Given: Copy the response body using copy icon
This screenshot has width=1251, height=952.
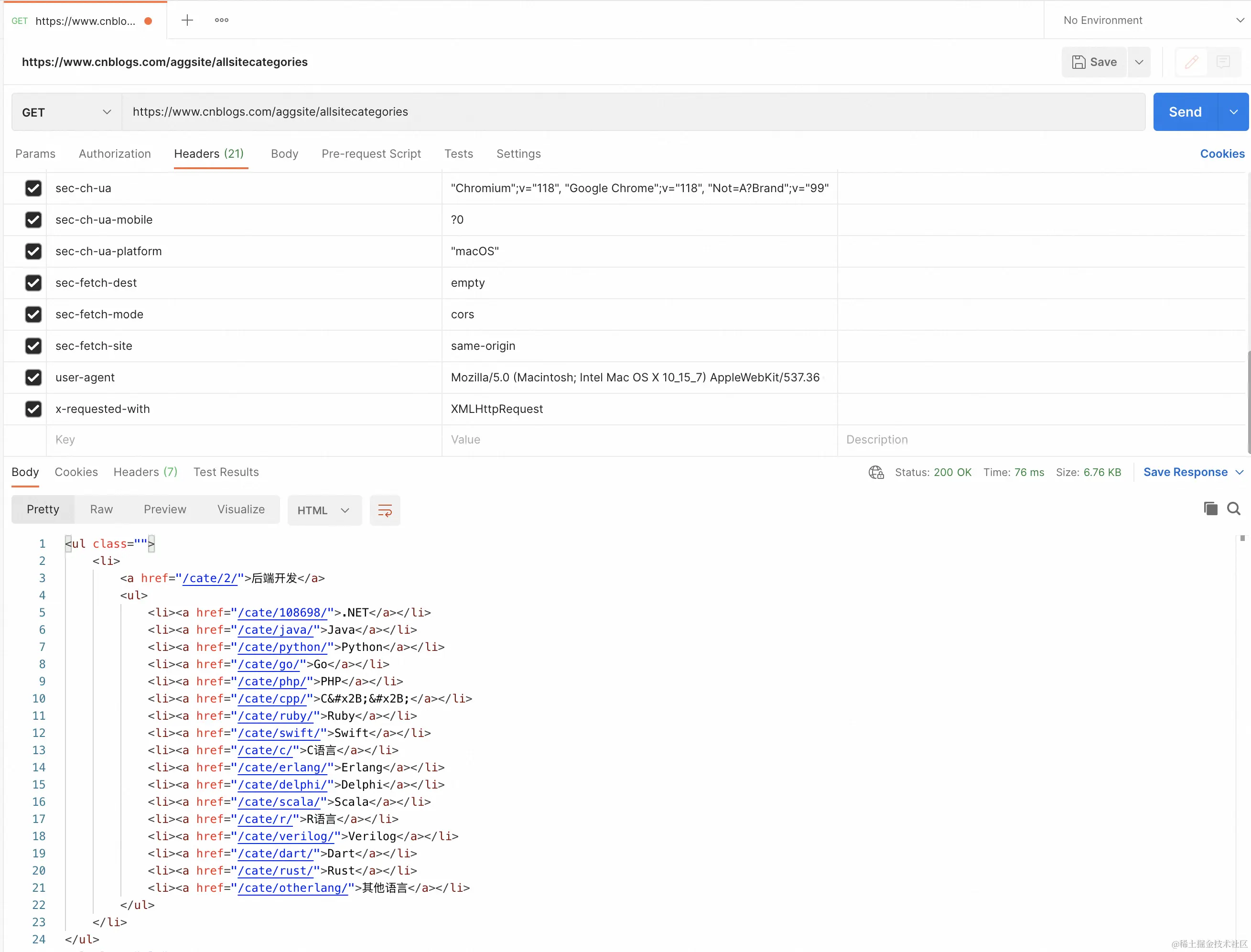Looking at the screenshot, I should [x=1210, y=508].
